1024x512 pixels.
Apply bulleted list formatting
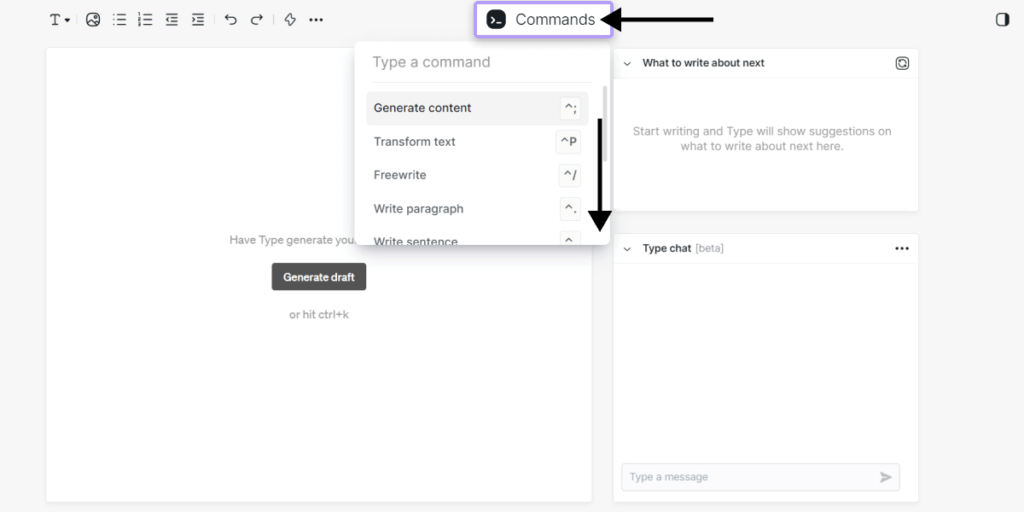pos(120,19)
